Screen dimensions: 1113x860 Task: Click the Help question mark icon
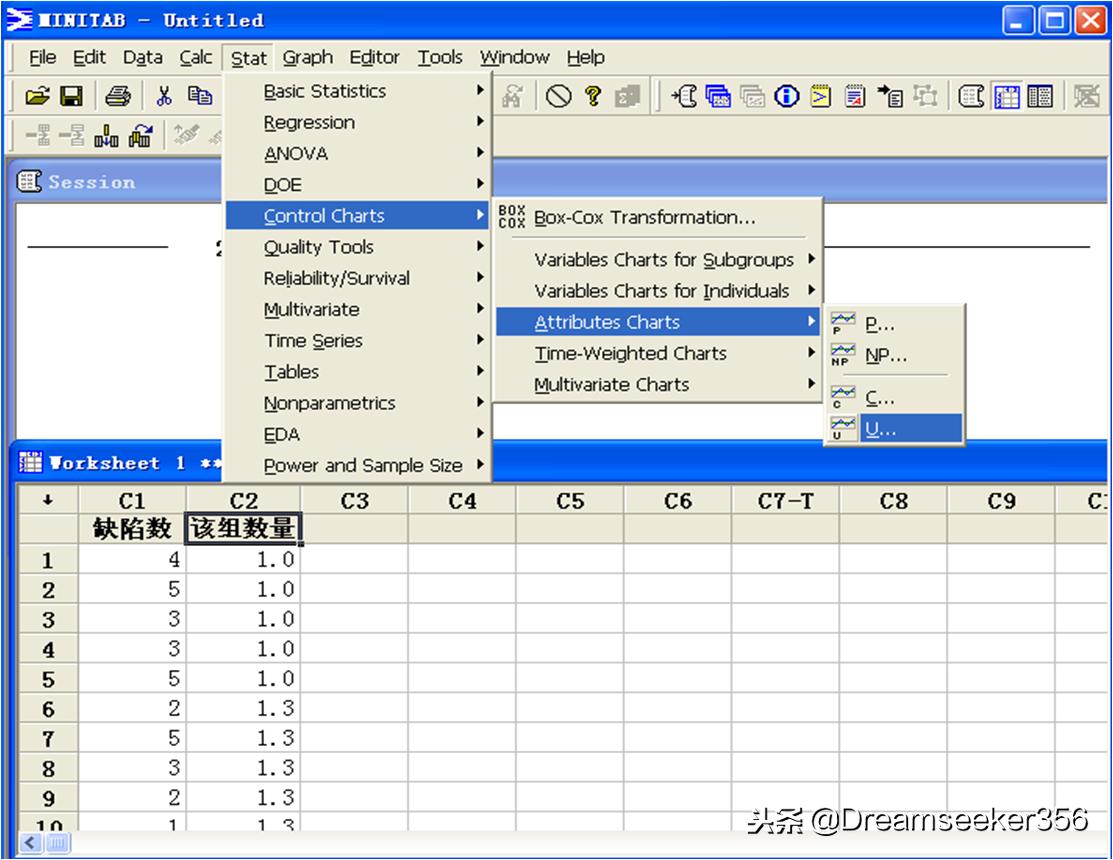pyautogui.click(x=593, y=96)
